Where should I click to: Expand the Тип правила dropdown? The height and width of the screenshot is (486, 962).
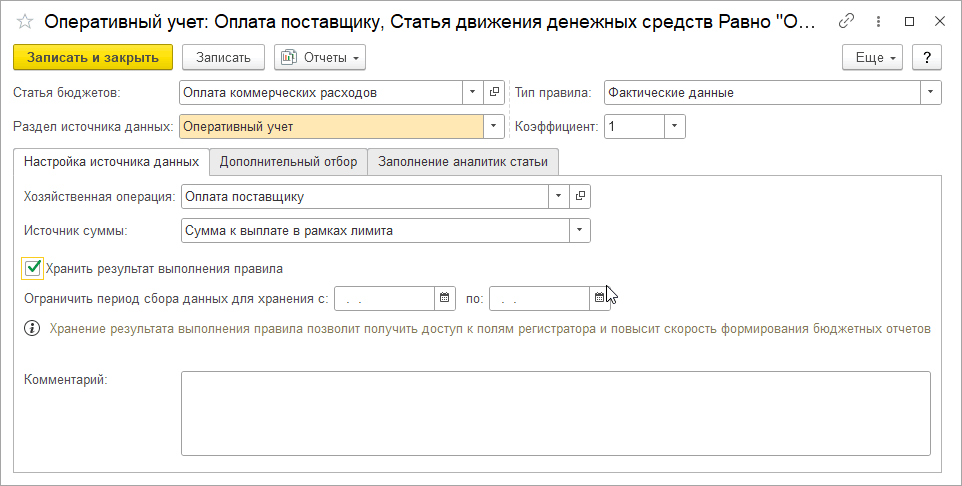[x=931, y=93]
